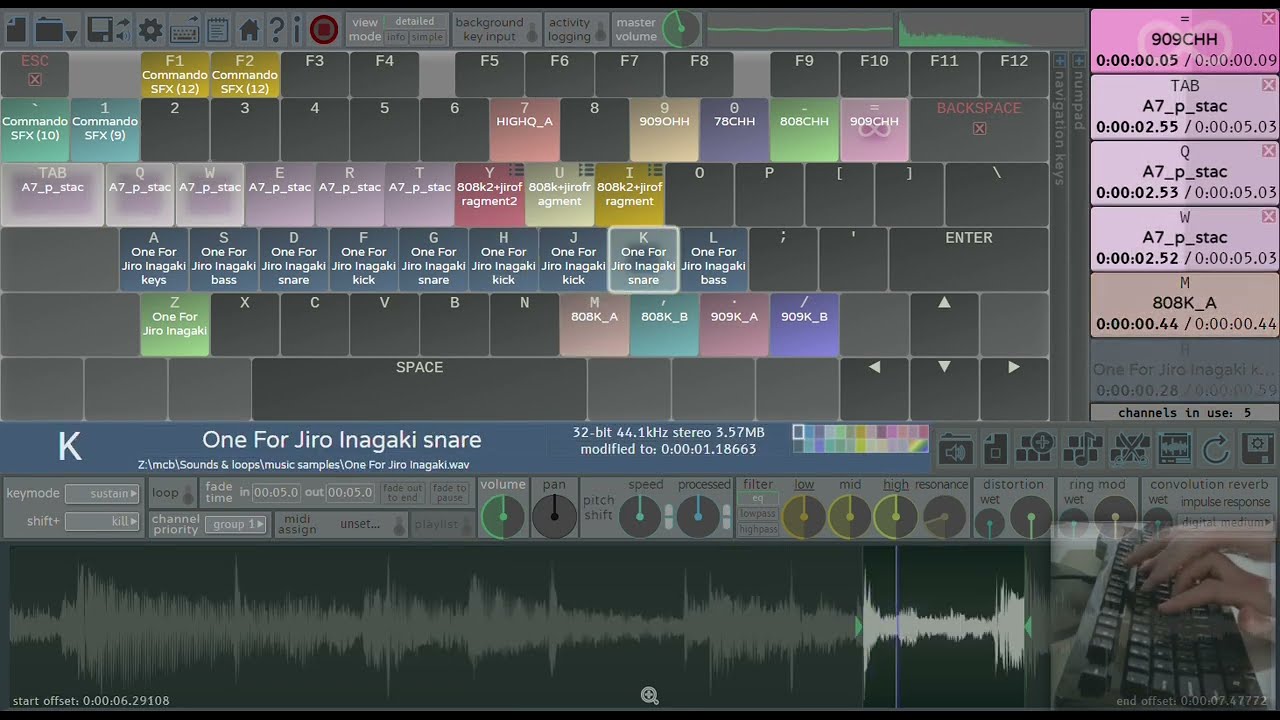Screen dimensions: 1280x720
Task: Select the Z key One For Jiro Inagaki
Action: [x=175, y=324]
